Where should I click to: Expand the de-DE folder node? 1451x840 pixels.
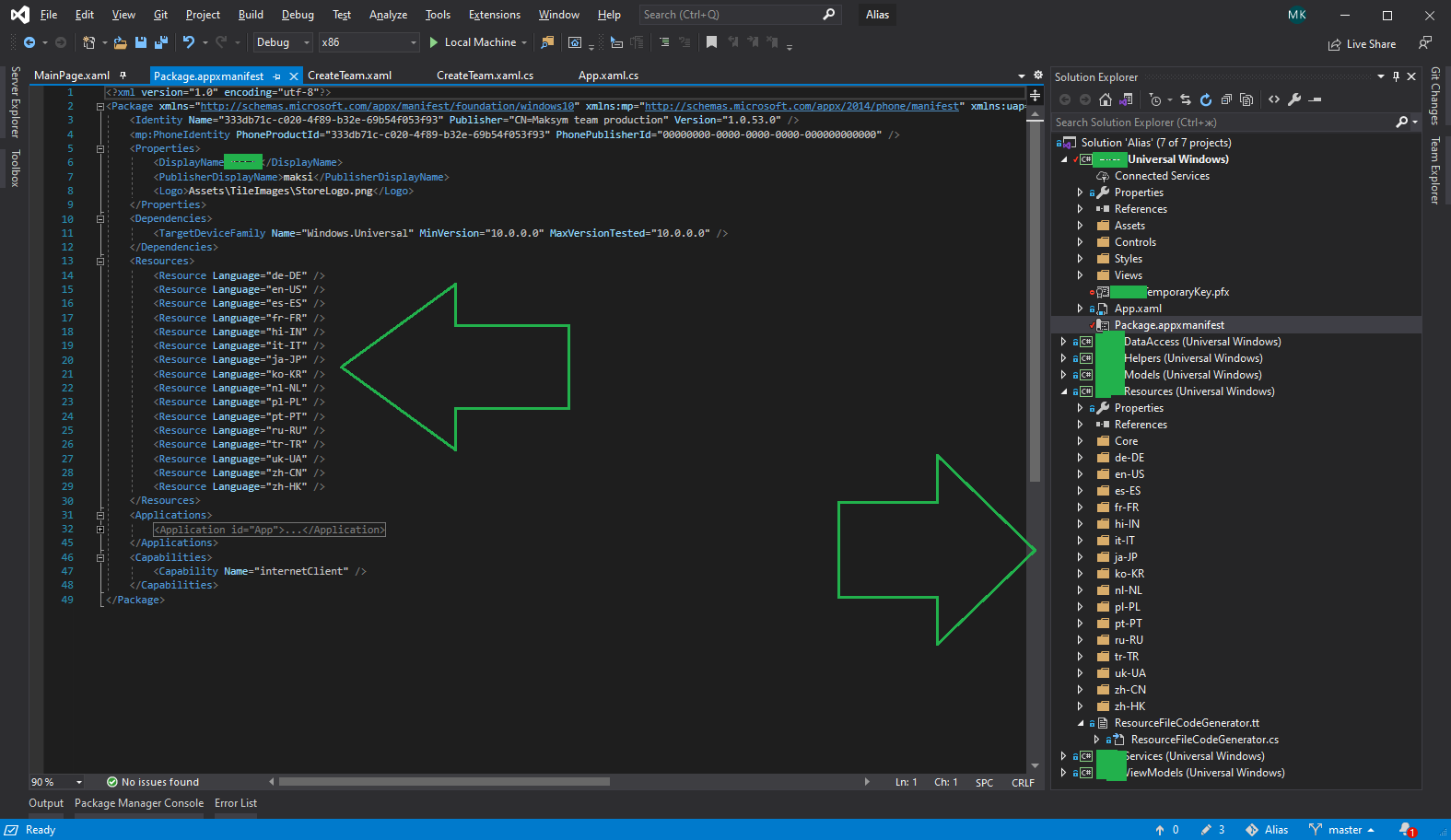(1080, 458)
